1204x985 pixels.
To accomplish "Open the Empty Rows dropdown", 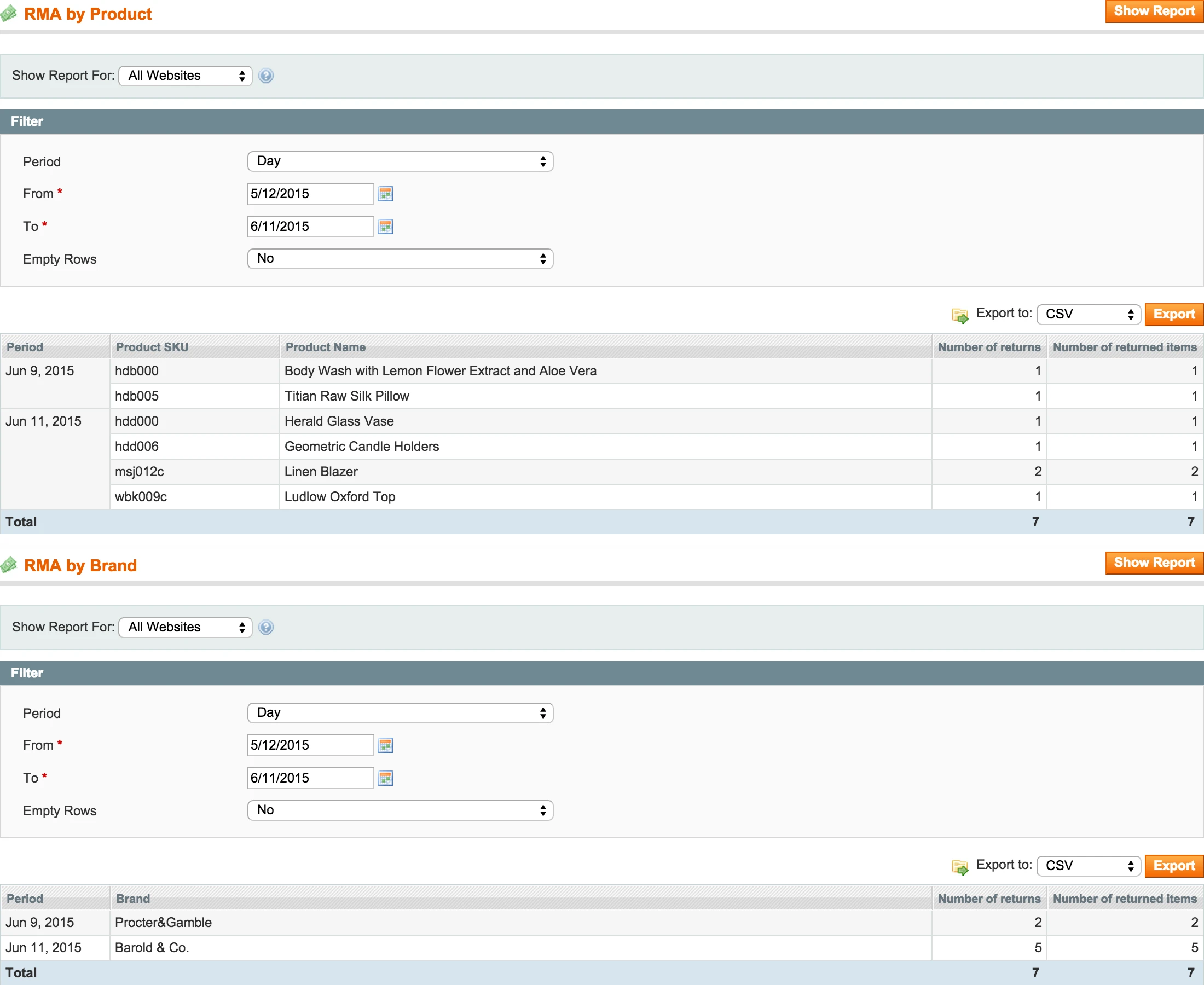I will pos(400,259).
